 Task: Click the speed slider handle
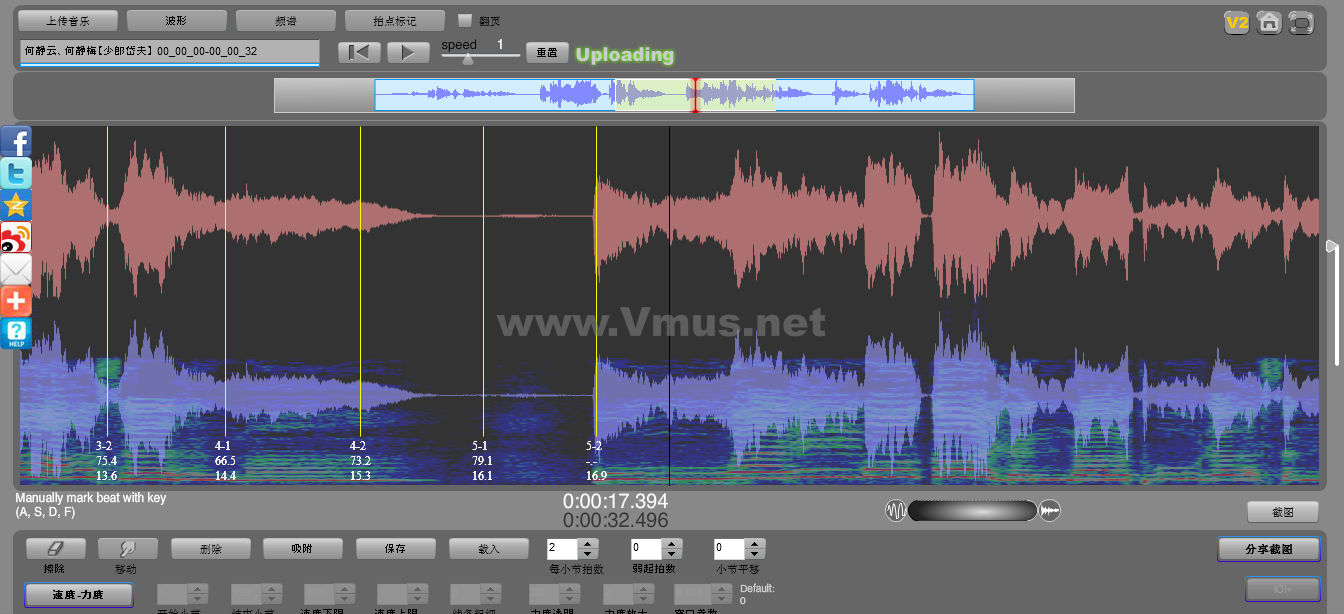coord(467,59)
